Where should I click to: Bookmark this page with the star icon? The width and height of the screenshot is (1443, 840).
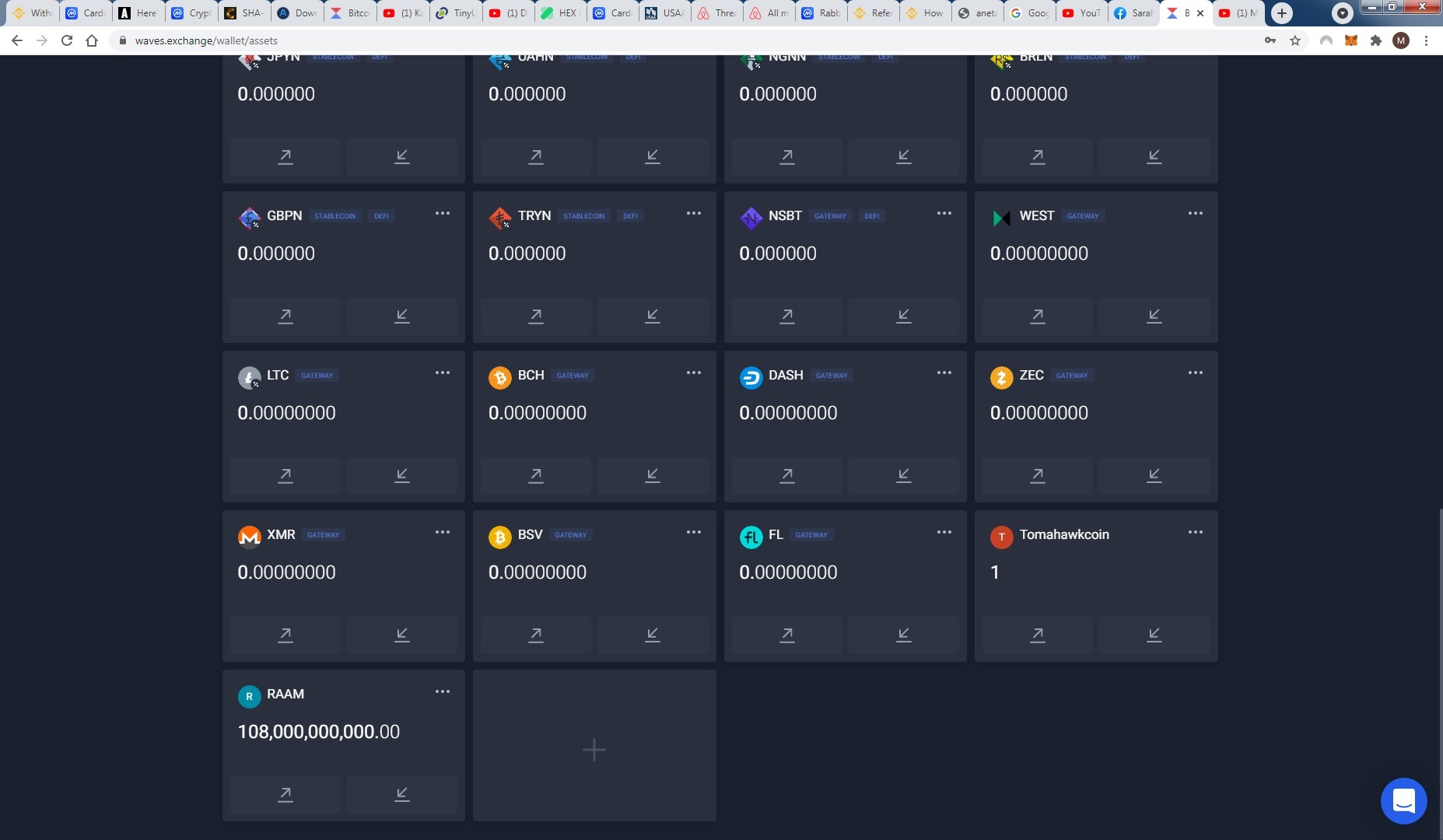(1295, 40)
